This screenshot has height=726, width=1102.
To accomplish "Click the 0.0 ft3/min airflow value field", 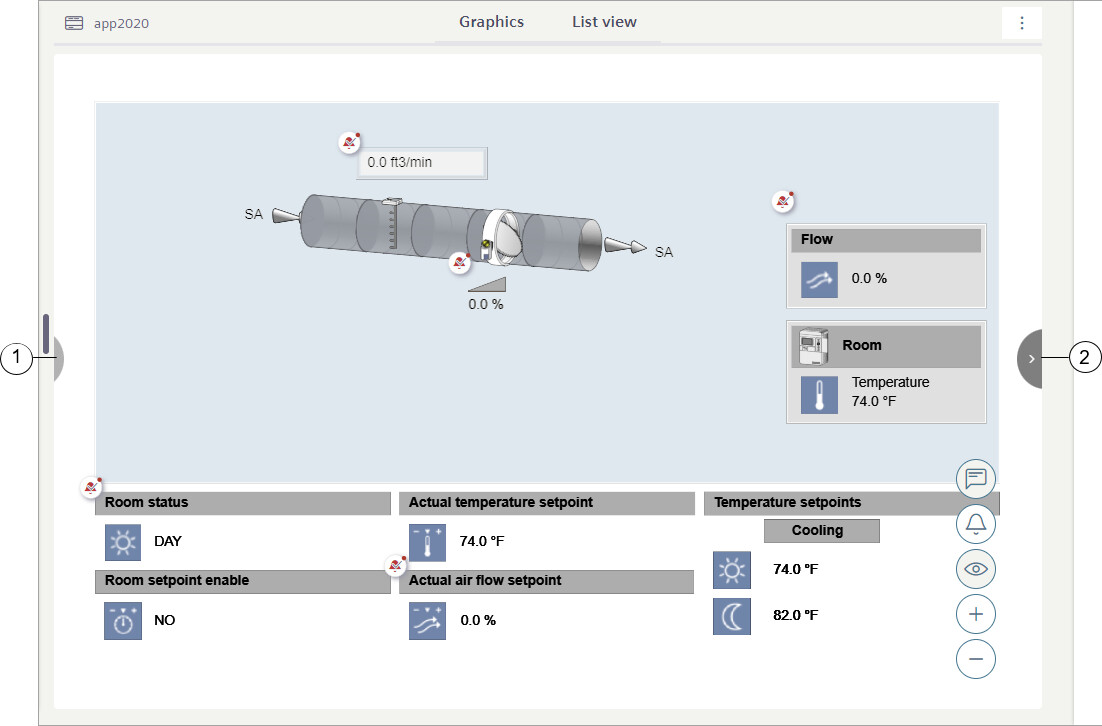I will [422, 162].
